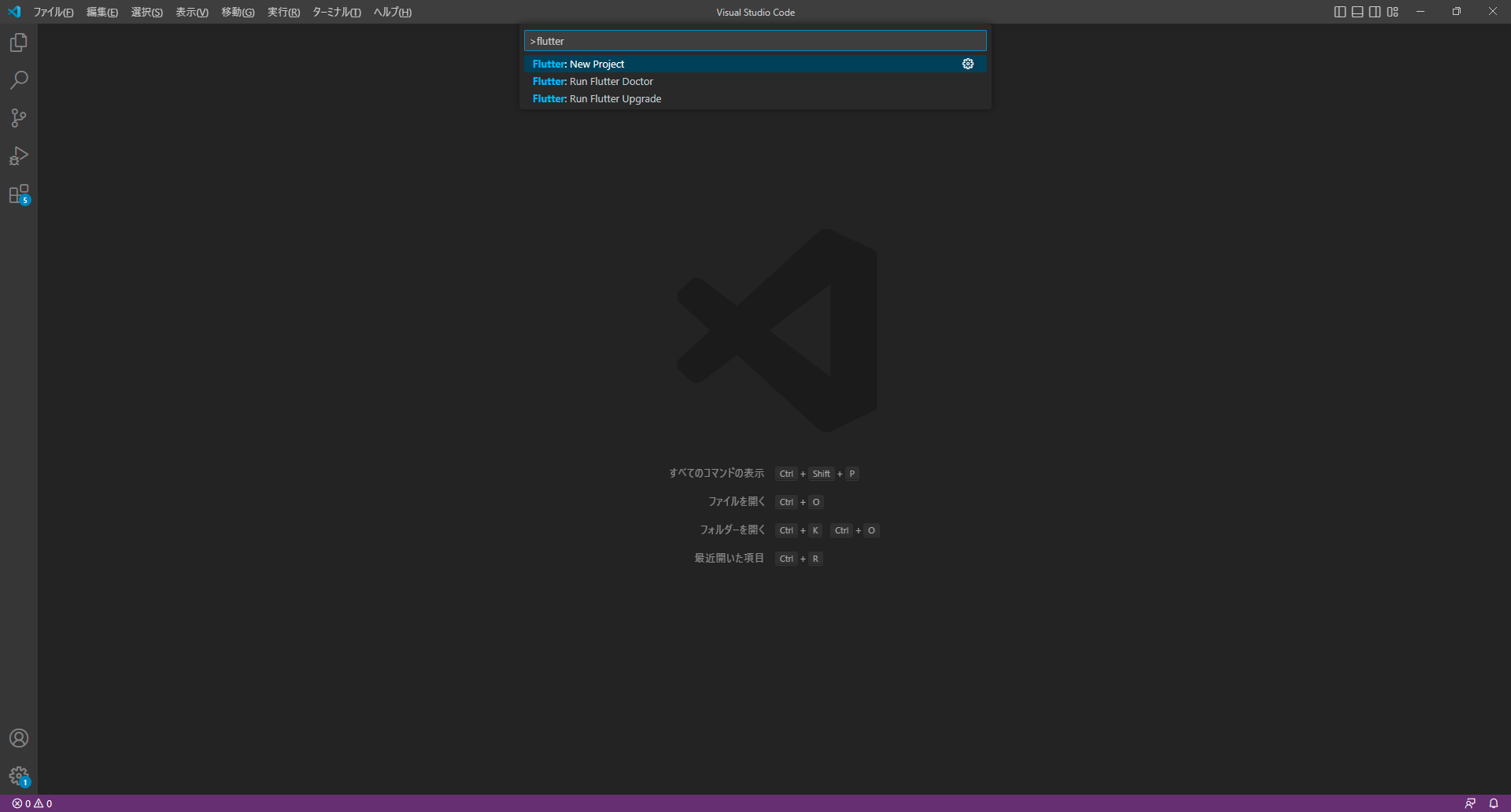Image resolution: width=1511 pixels, height=812 pixels.
Task: Restore down the Visual Studio Code window
Action: coord(1457,12)
